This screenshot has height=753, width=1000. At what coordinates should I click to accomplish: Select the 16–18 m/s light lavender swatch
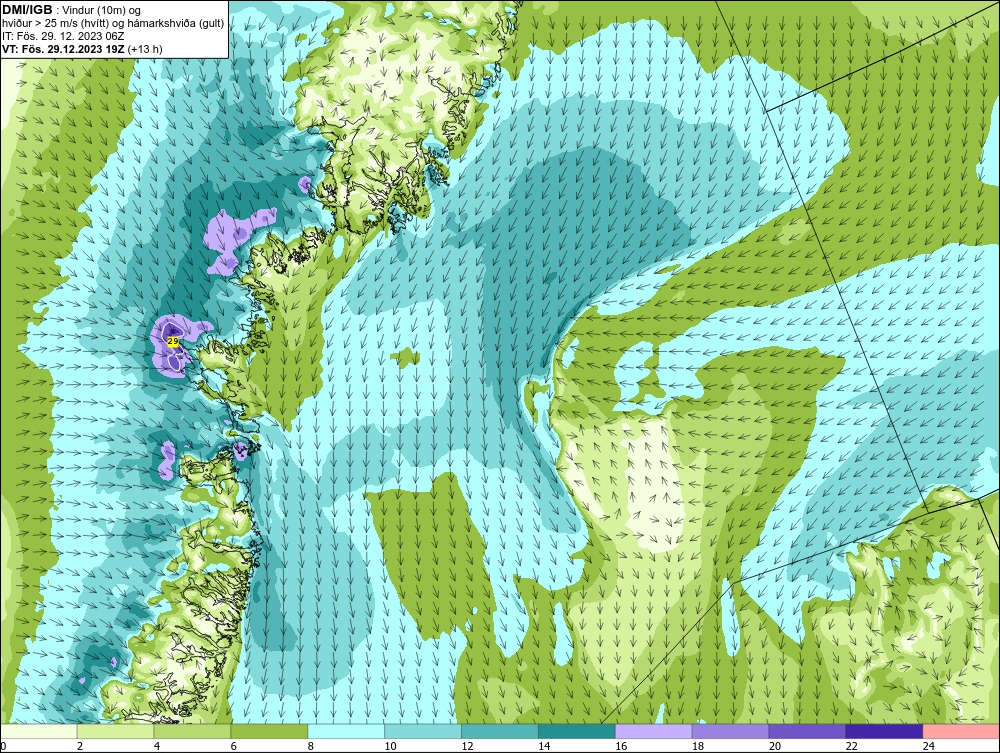click(653, 731)
